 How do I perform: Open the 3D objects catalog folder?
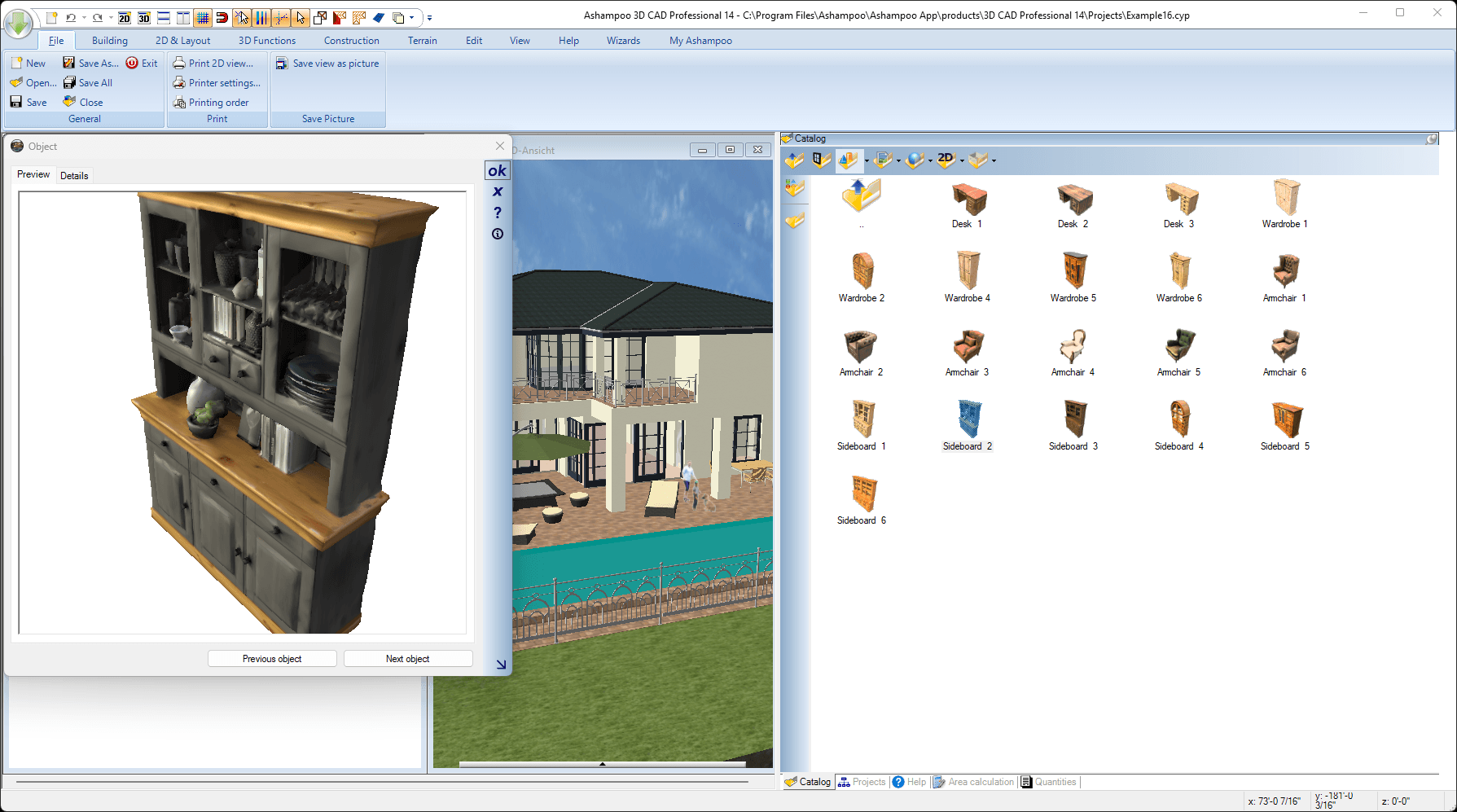point(848,160)
